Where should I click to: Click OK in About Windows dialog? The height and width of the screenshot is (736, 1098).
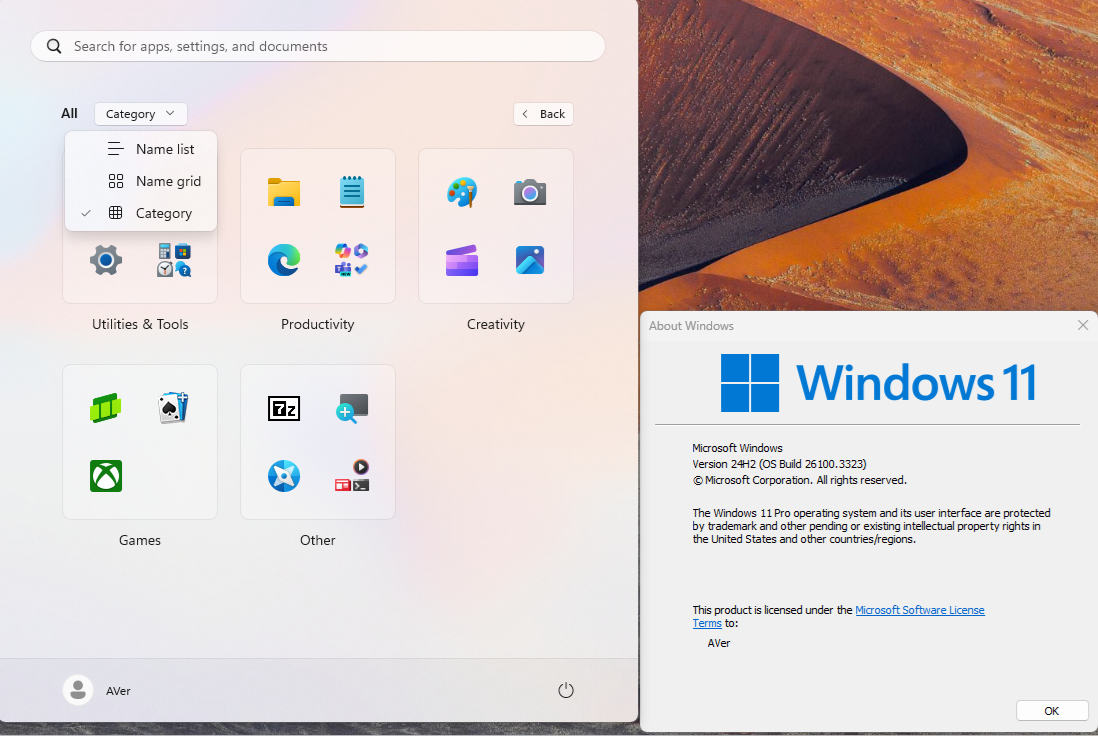pos(1051,711)
